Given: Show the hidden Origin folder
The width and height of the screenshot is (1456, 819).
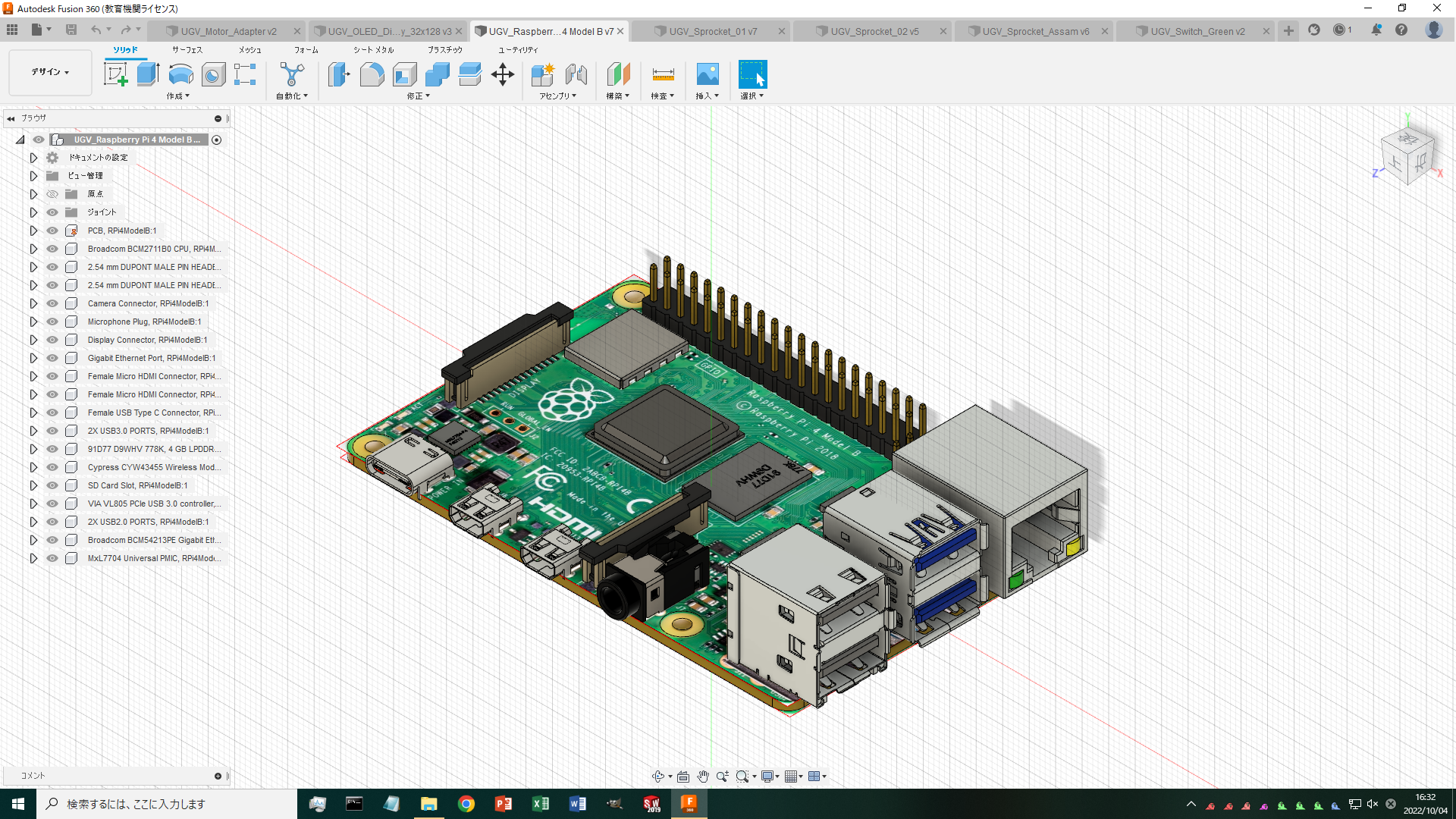Looking at the screenshot, I should coord(52,194).
